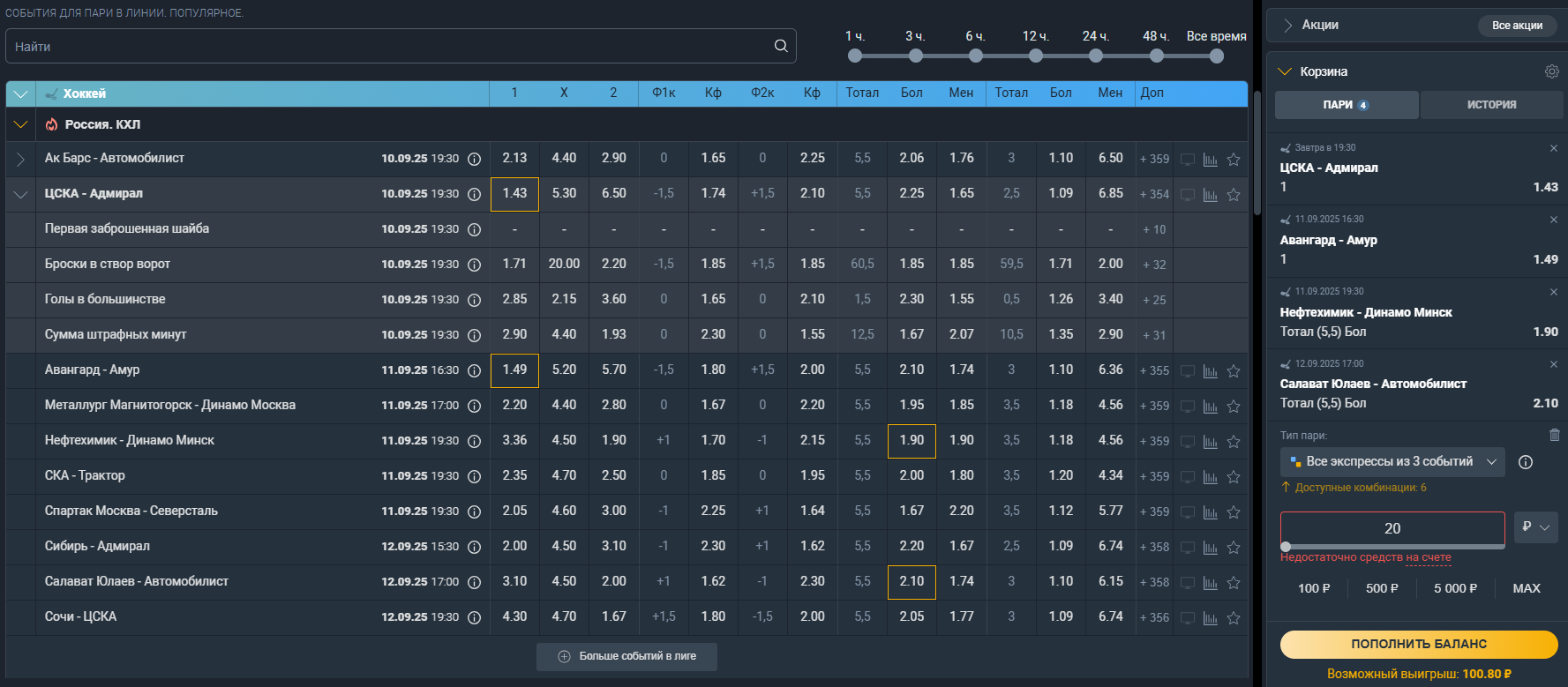This screenshot has height=687, width=1568.
Task: Select odds 2.35 for СКА win
Action: tap(514, 475)
